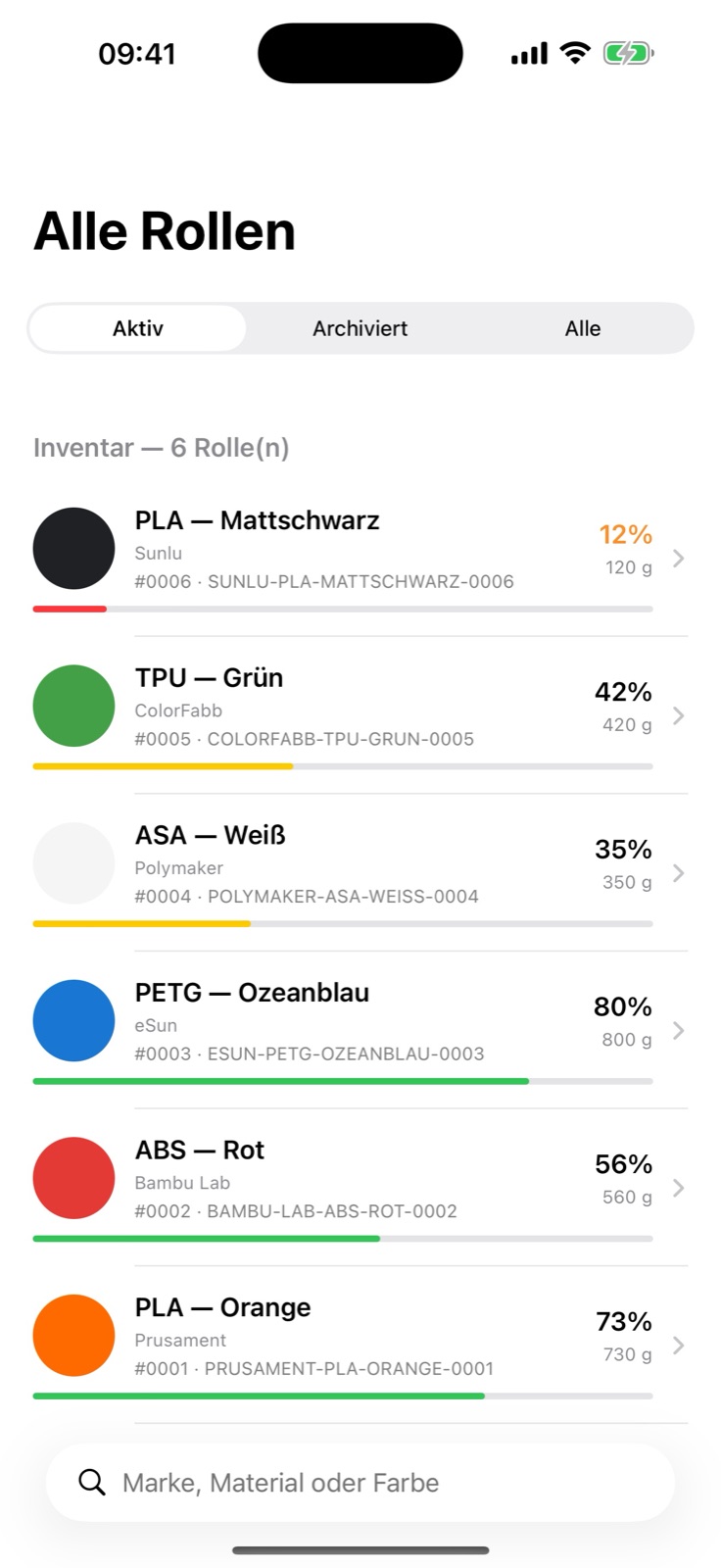Click the magnifying glass search icon
The height and width of the screenshot is (1568, 721).
click(x=92, y=1482)
